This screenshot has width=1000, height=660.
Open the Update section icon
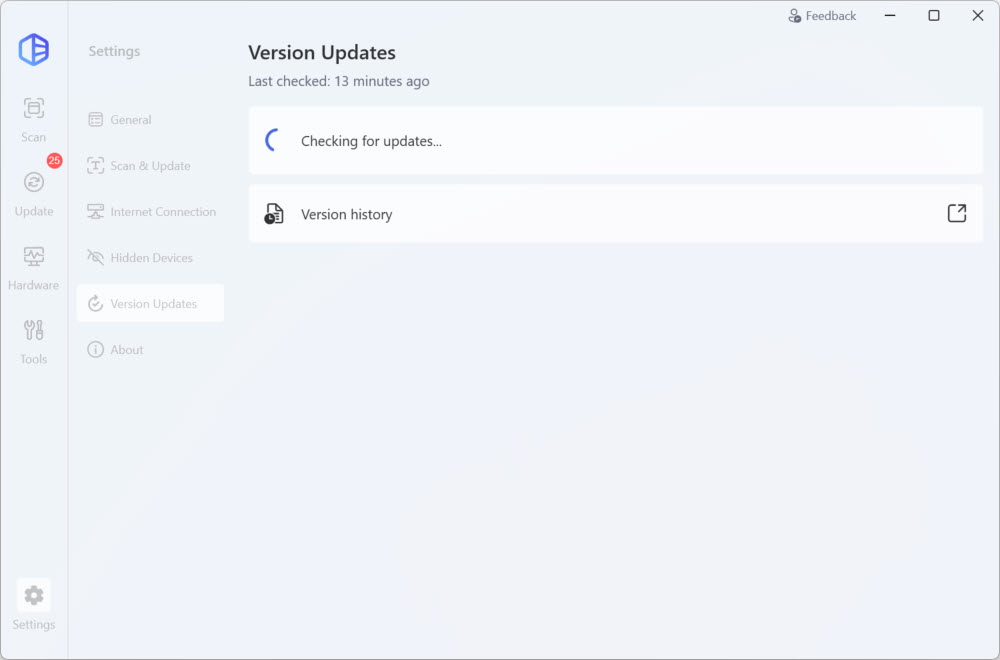coord(34,183)
